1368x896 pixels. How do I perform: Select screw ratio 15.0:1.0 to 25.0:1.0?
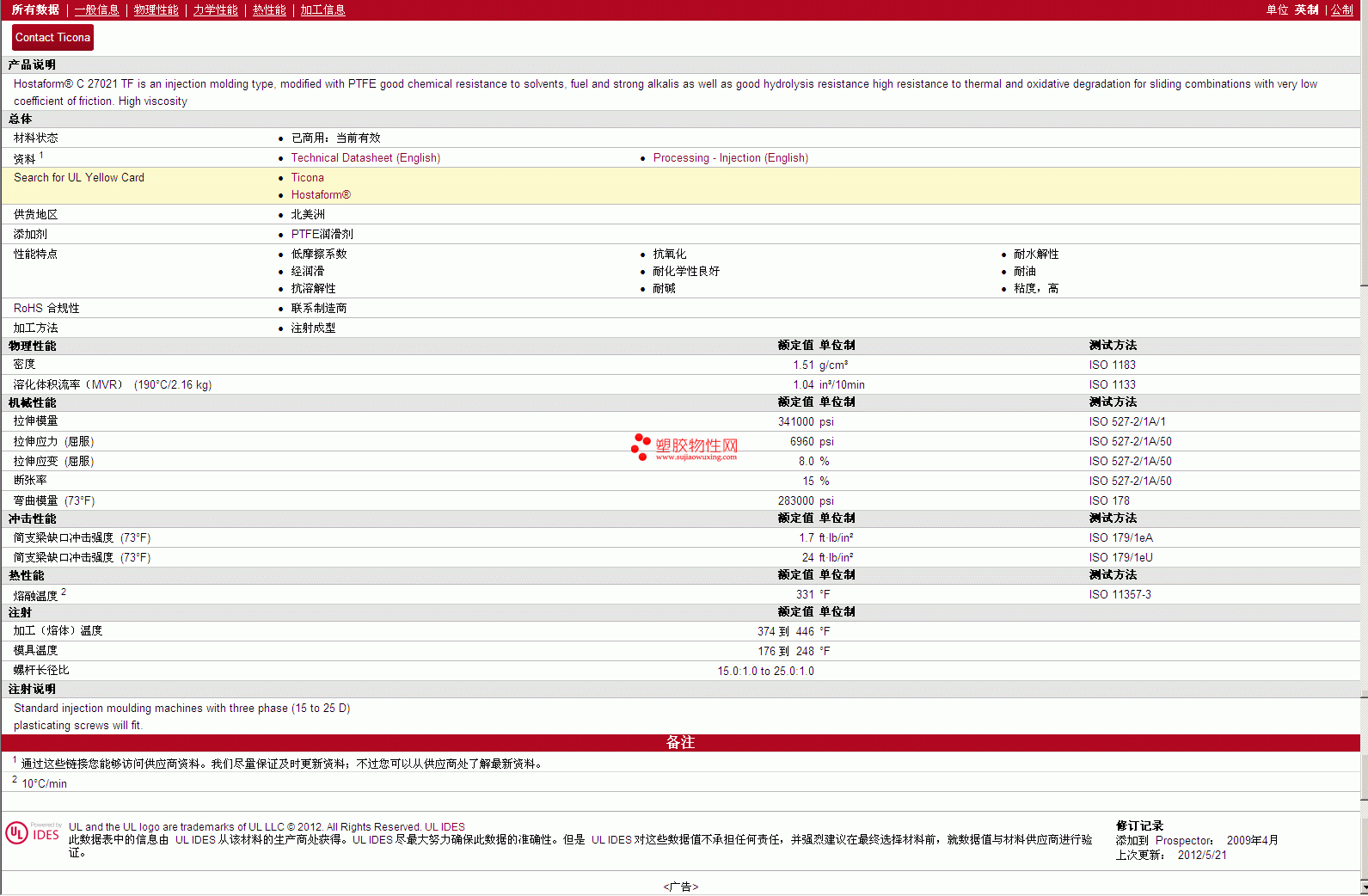[766, 672]
